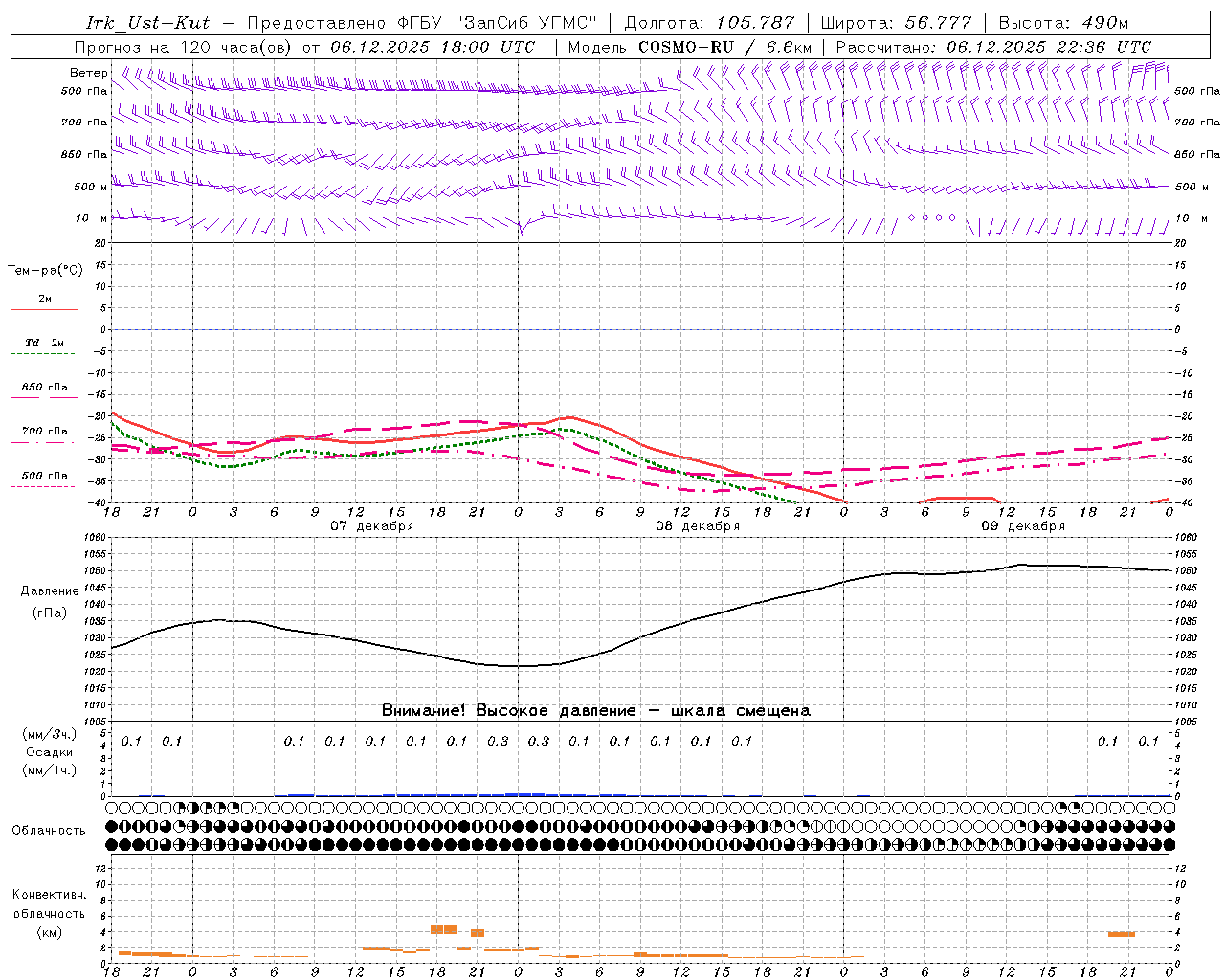Click the "Td 2м" dew point legend entry

[45, 343]
